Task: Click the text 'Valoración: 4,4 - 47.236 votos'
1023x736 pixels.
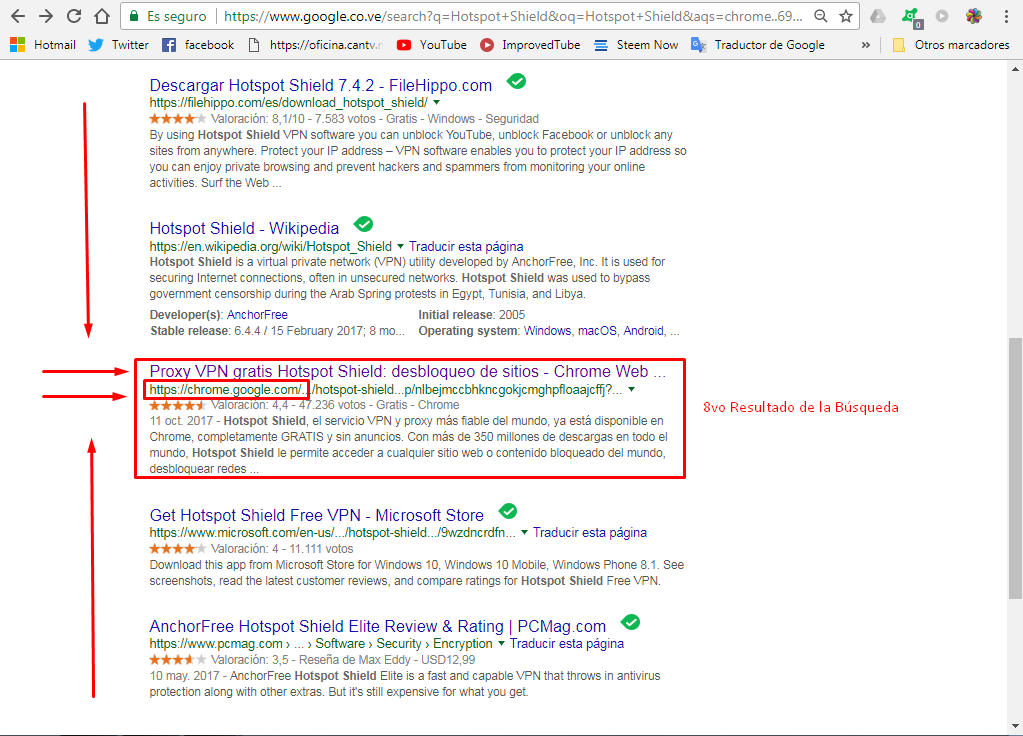Action: (x=288, y=405)
